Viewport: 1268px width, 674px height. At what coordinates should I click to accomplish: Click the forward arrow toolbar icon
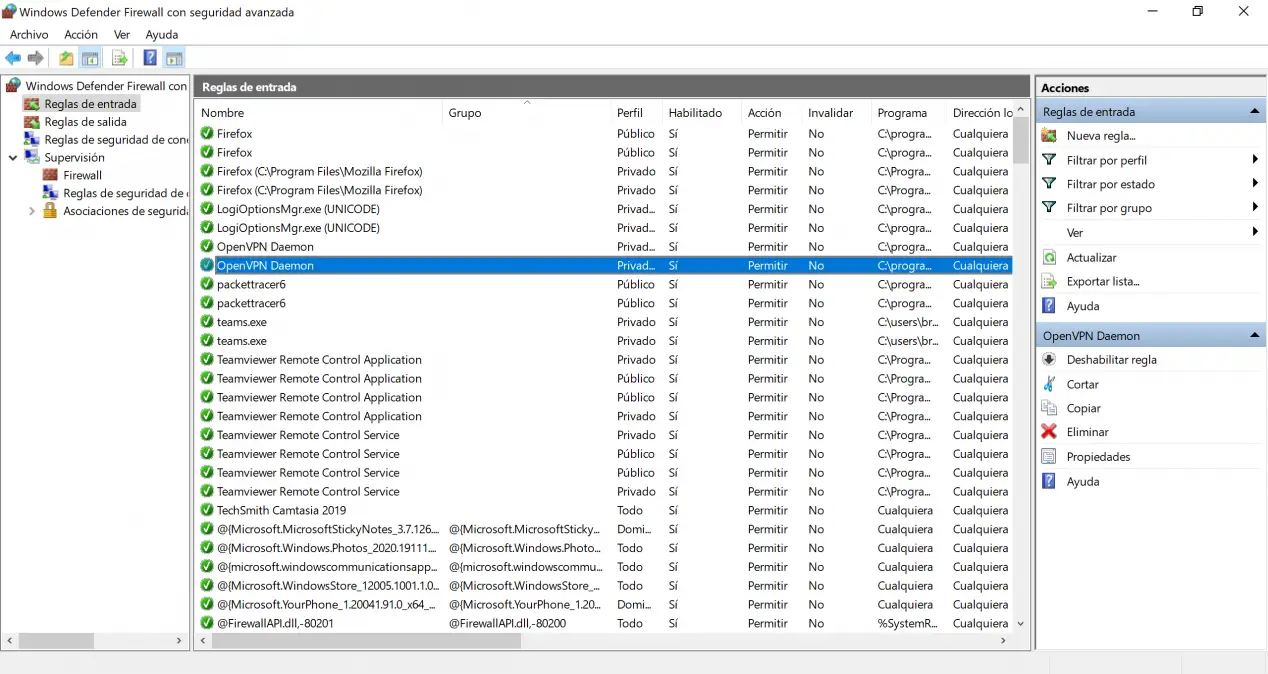click(35, 58)
